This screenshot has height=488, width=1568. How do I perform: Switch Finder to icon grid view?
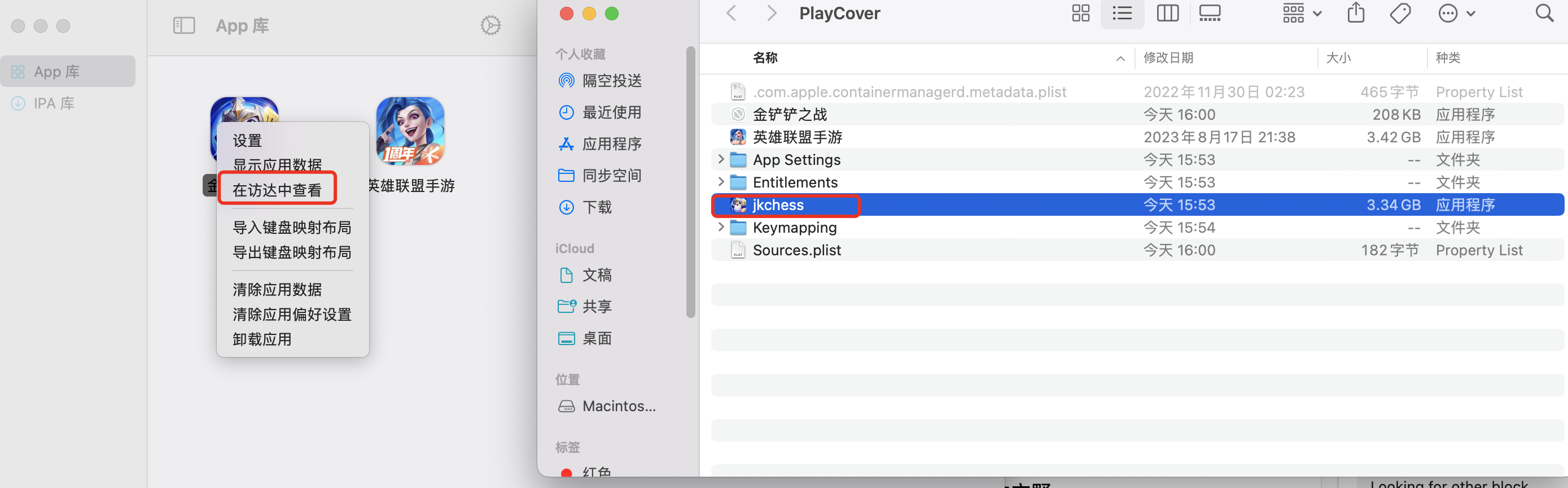coord(1080,14)
